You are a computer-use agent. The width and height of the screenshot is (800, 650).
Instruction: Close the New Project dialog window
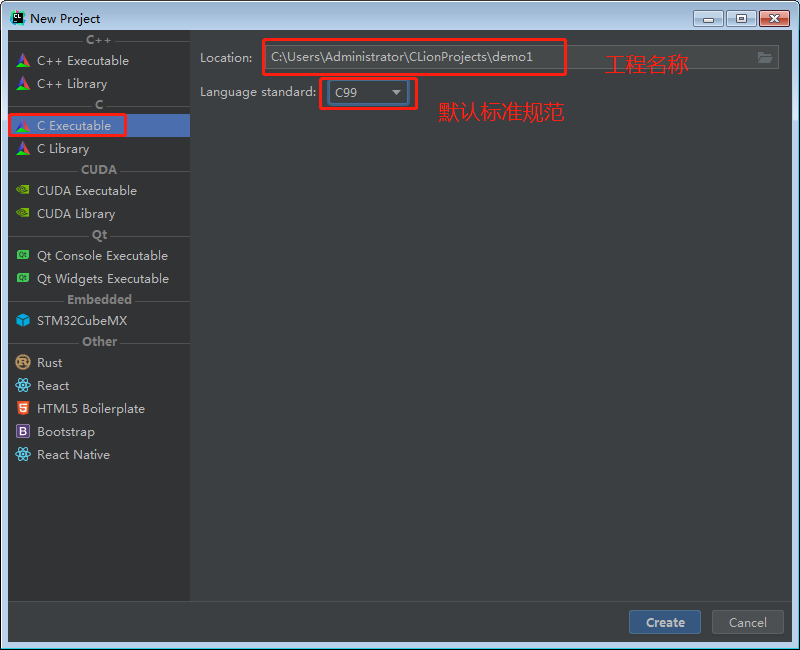773,18
